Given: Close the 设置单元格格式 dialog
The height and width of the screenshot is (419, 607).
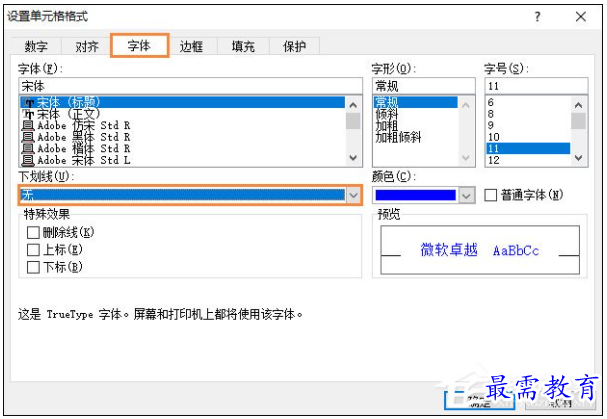Looking at the screenshot, I should pyautogui.click(x=581, y=17).
